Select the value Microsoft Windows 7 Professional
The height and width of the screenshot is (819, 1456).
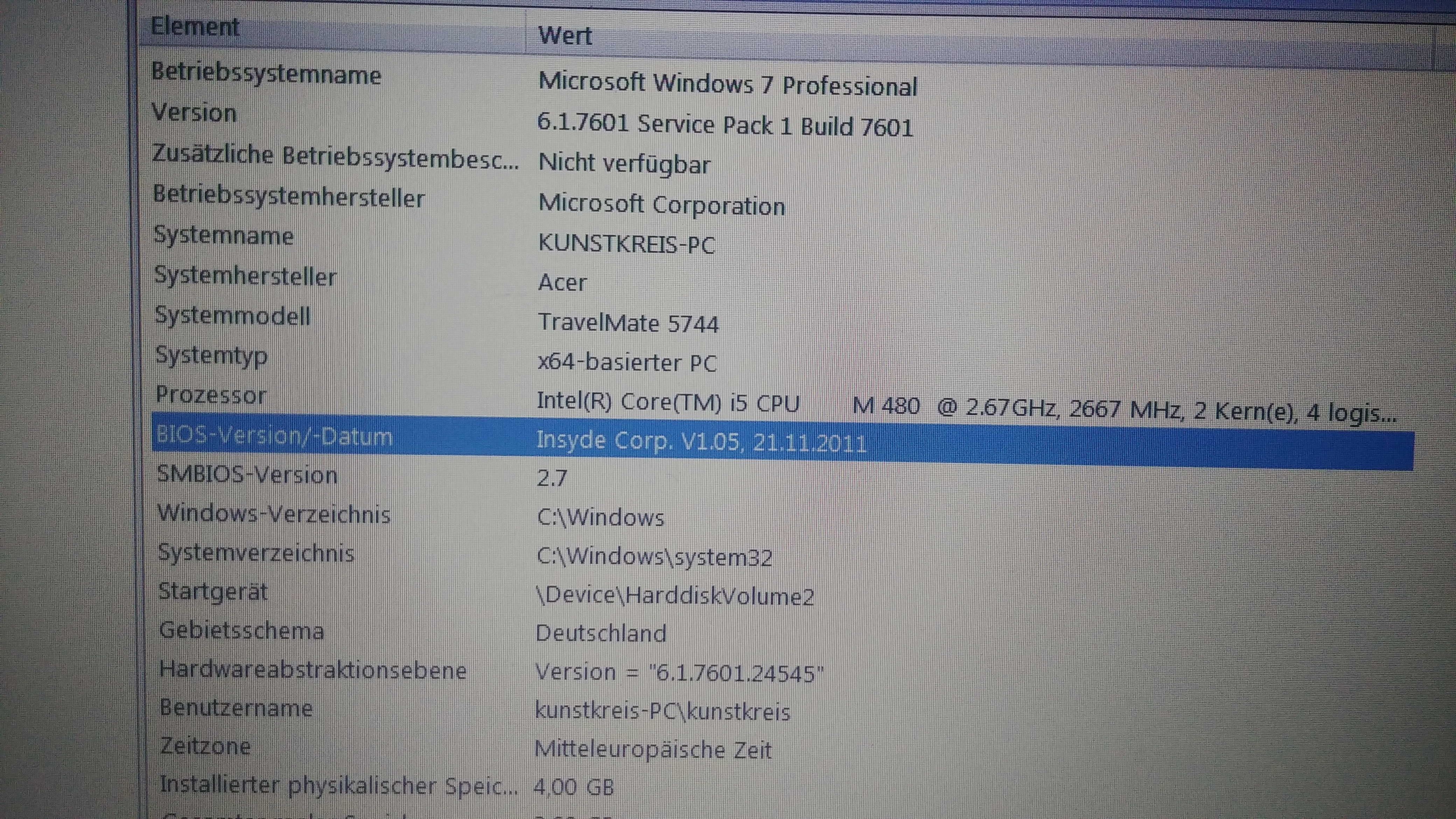click(727, 85)
